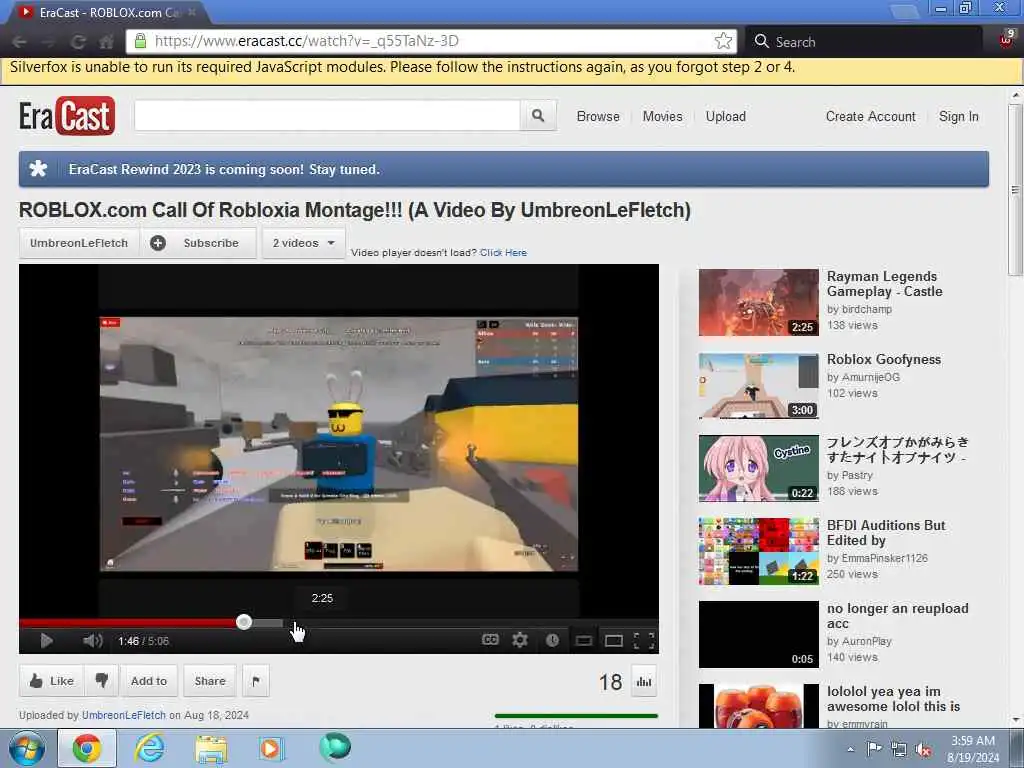Screen dimensions: 1024x768
Task: Open the Movies menu item
Action: click(x=662, y=116)
